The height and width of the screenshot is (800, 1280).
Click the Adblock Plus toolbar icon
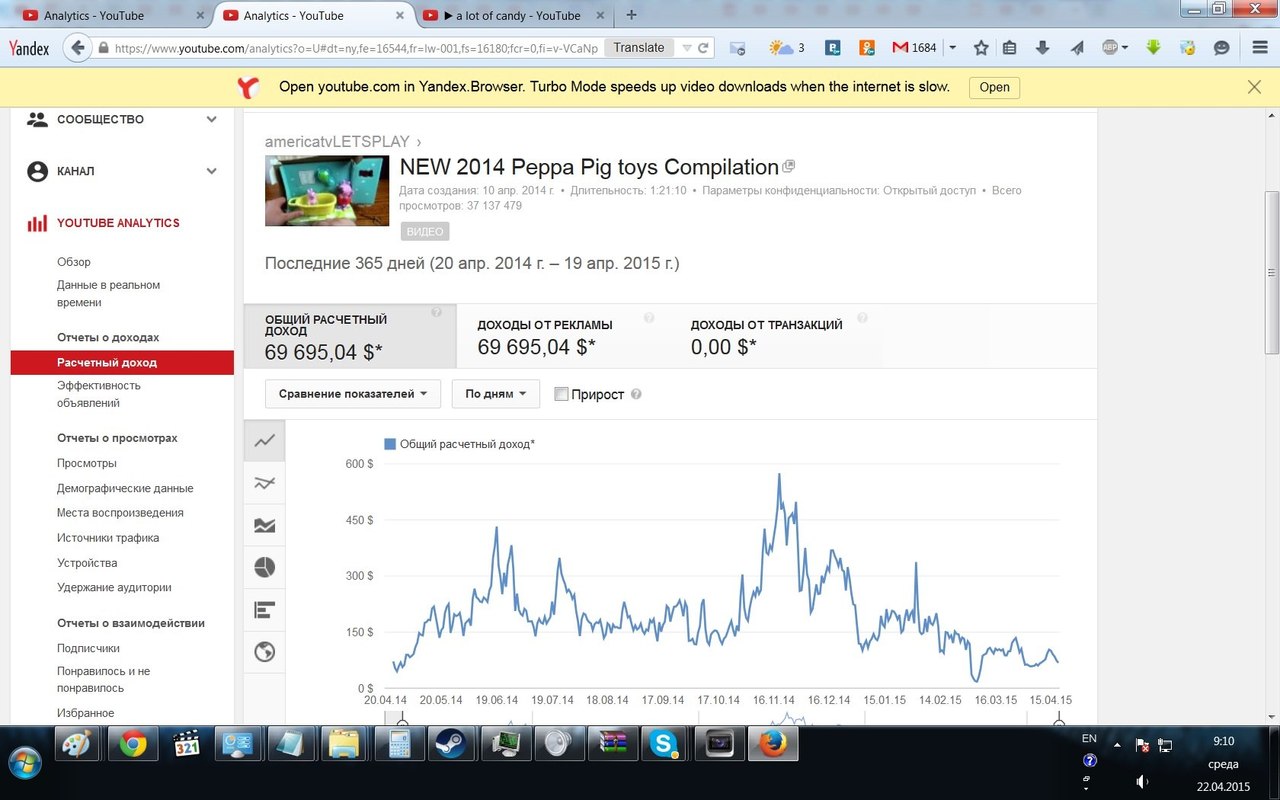click(x=1110, y=48)
